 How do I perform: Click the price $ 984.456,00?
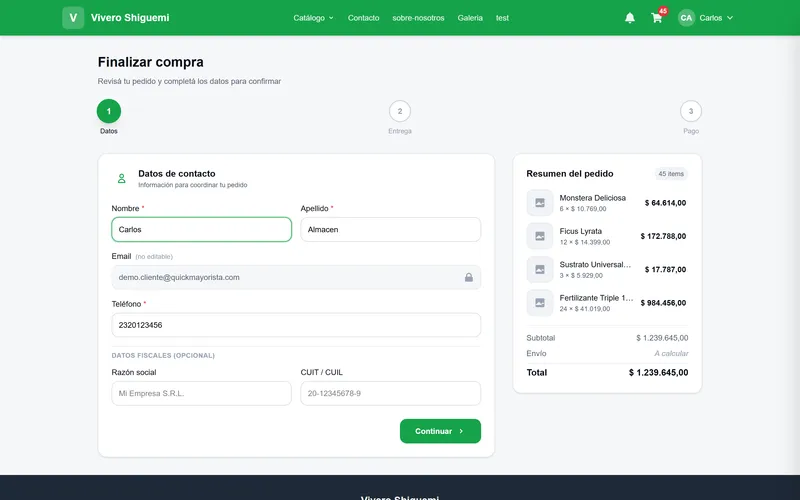coord(663,303)
